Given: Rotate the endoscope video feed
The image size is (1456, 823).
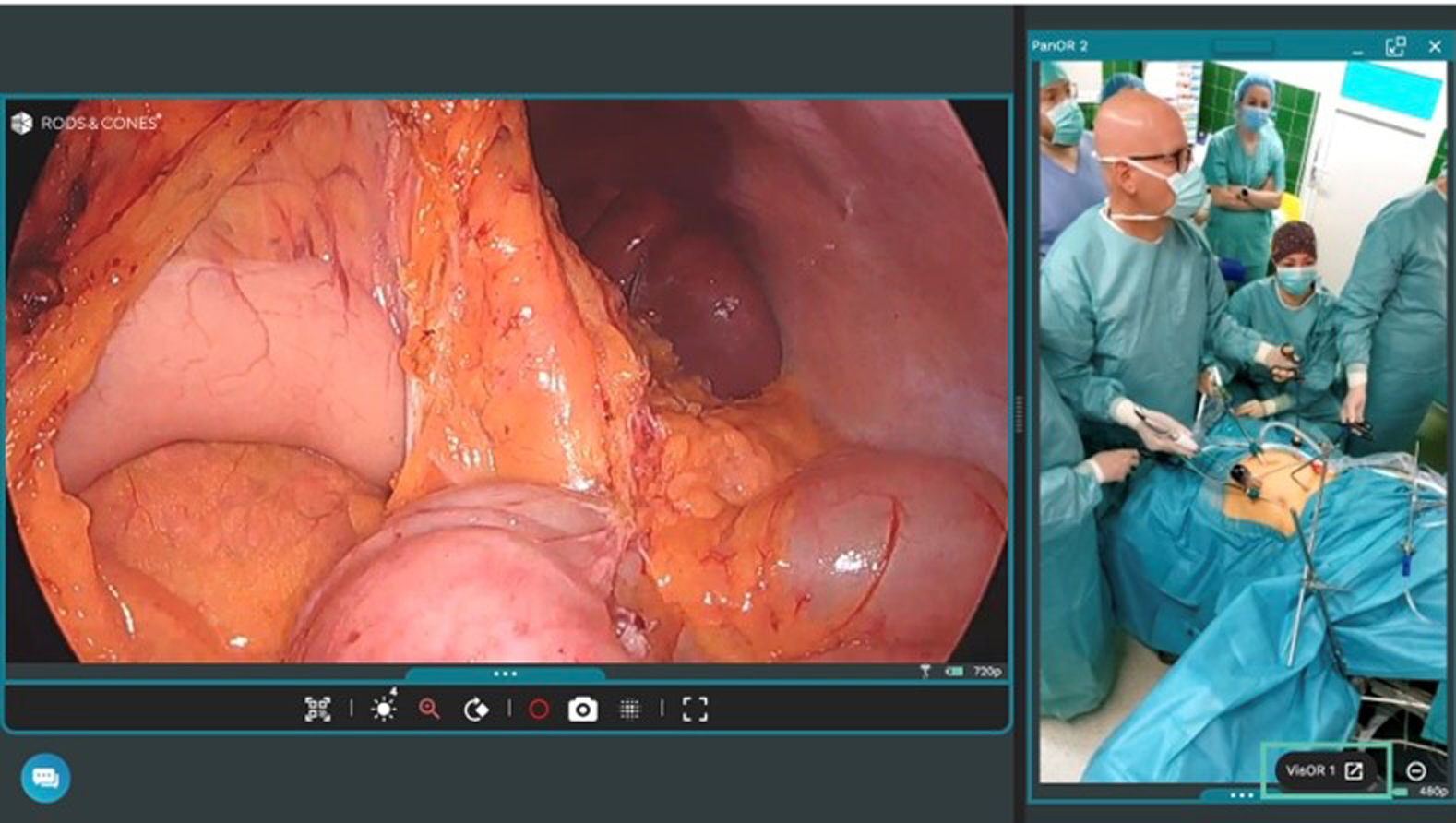Looking at the screenshot, I should click(x=476, y=709).
